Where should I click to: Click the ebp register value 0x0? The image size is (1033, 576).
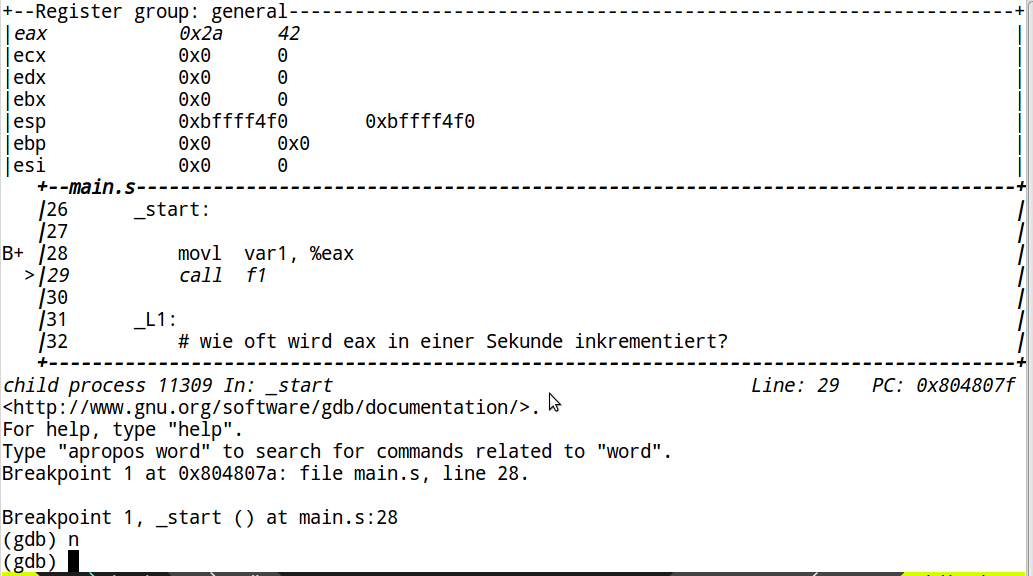point(194,144)
